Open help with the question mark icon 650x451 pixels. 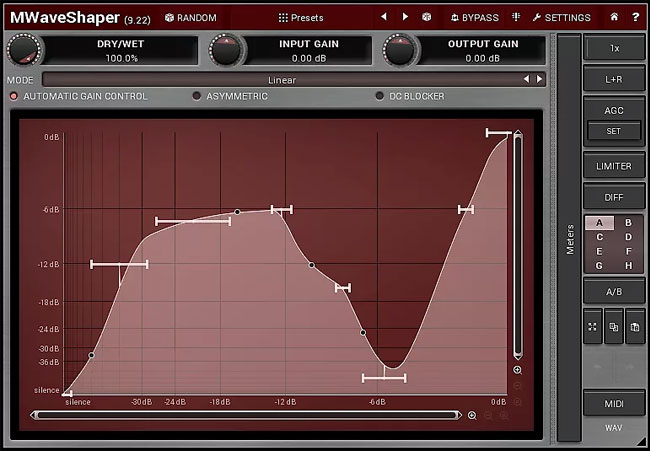point(635,17)
